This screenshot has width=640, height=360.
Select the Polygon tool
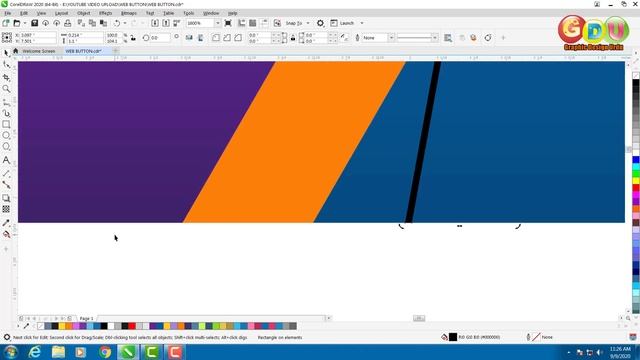6,147
